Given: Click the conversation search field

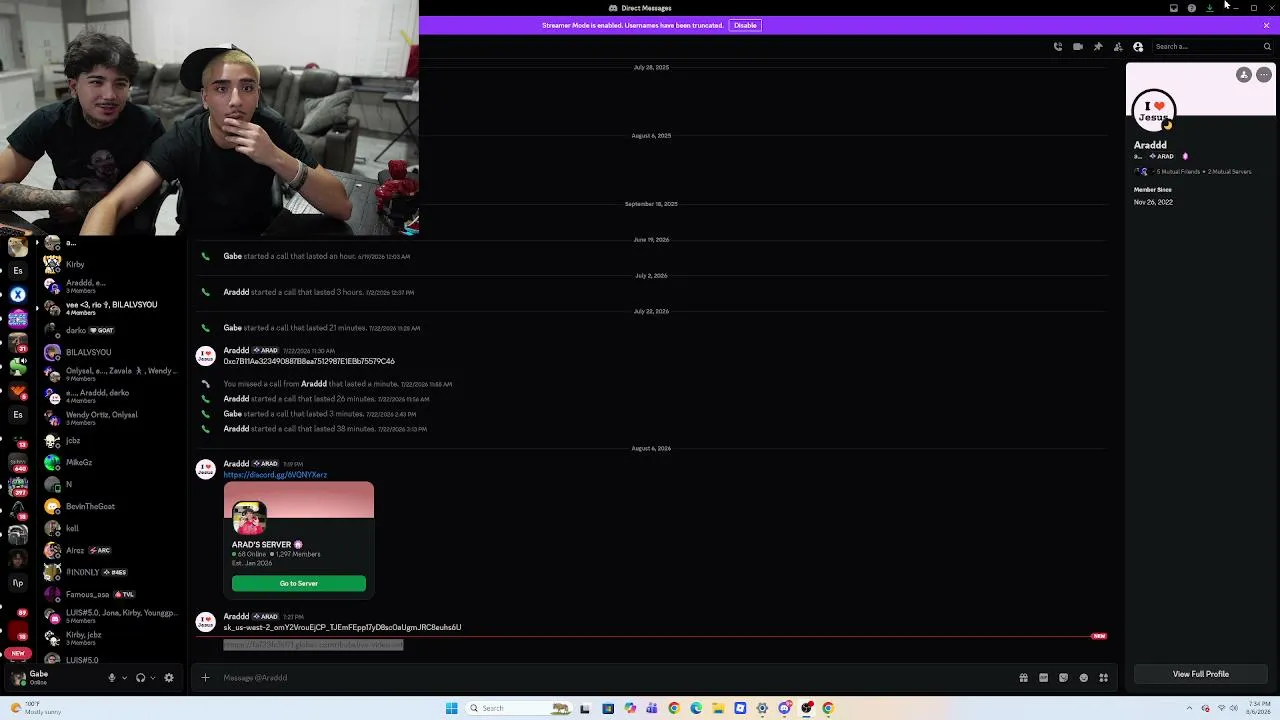Looking at the screenshot, I should pos(1212,46).
